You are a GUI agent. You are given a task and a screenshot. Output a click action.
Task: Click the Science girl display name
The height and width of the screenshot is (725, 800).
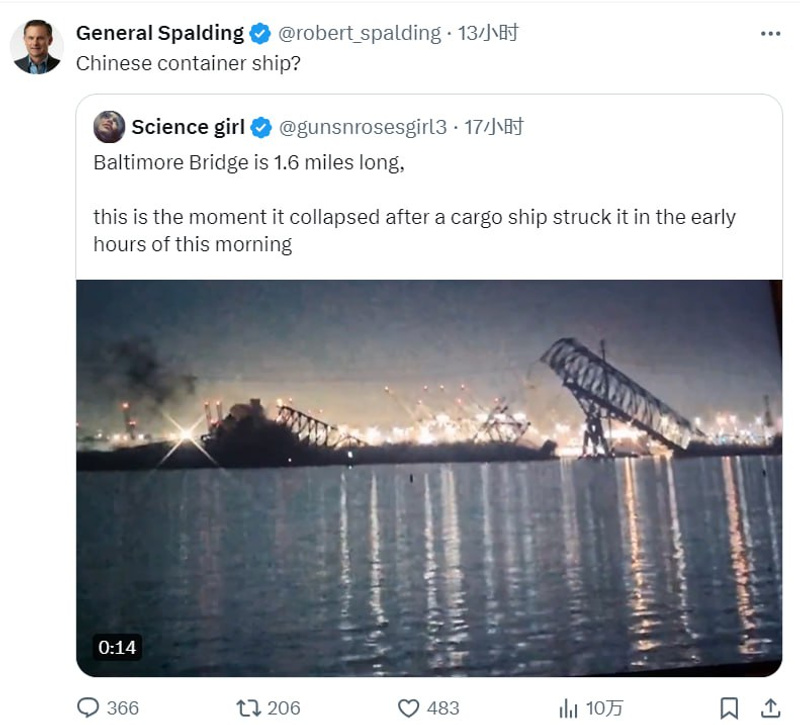click(x=187, y=127)
